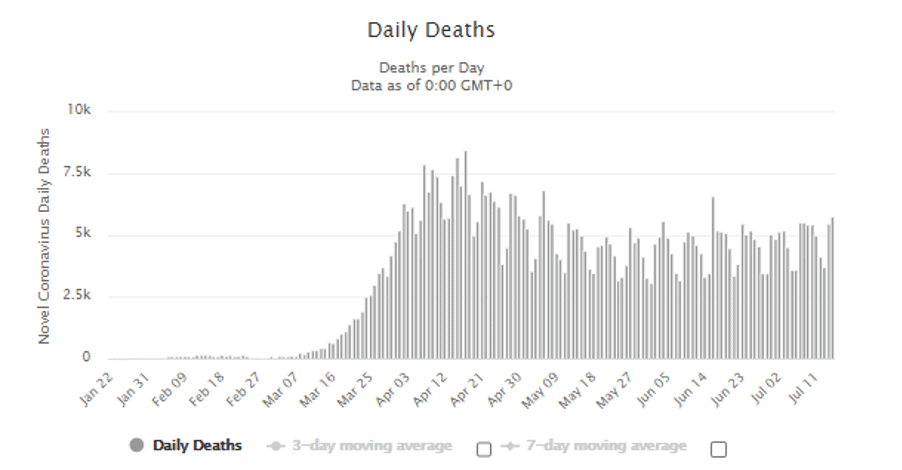Viewport: 902px width, 470px height.
Task: Click the Deaths per Day subtitle
Action: [431, 68]
